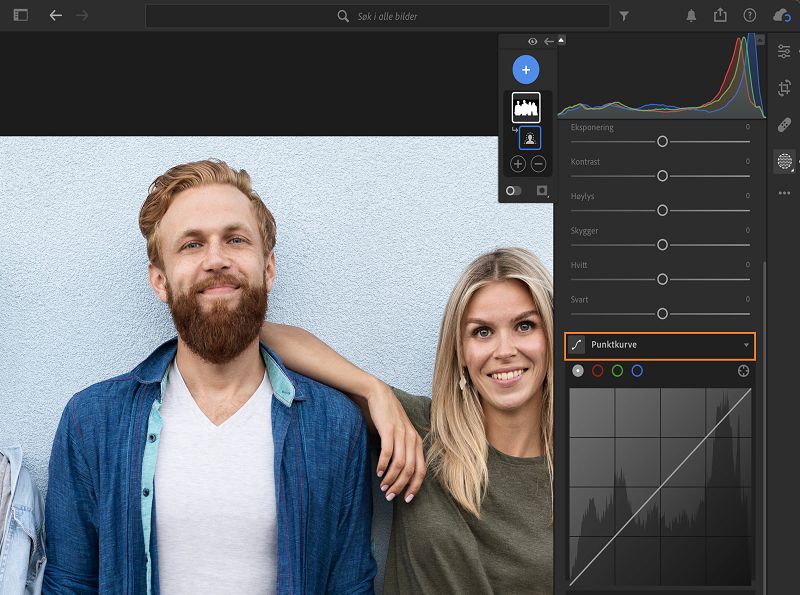Open notifications bell
This screenshot has width=800, height=595.
coord(691,15)
